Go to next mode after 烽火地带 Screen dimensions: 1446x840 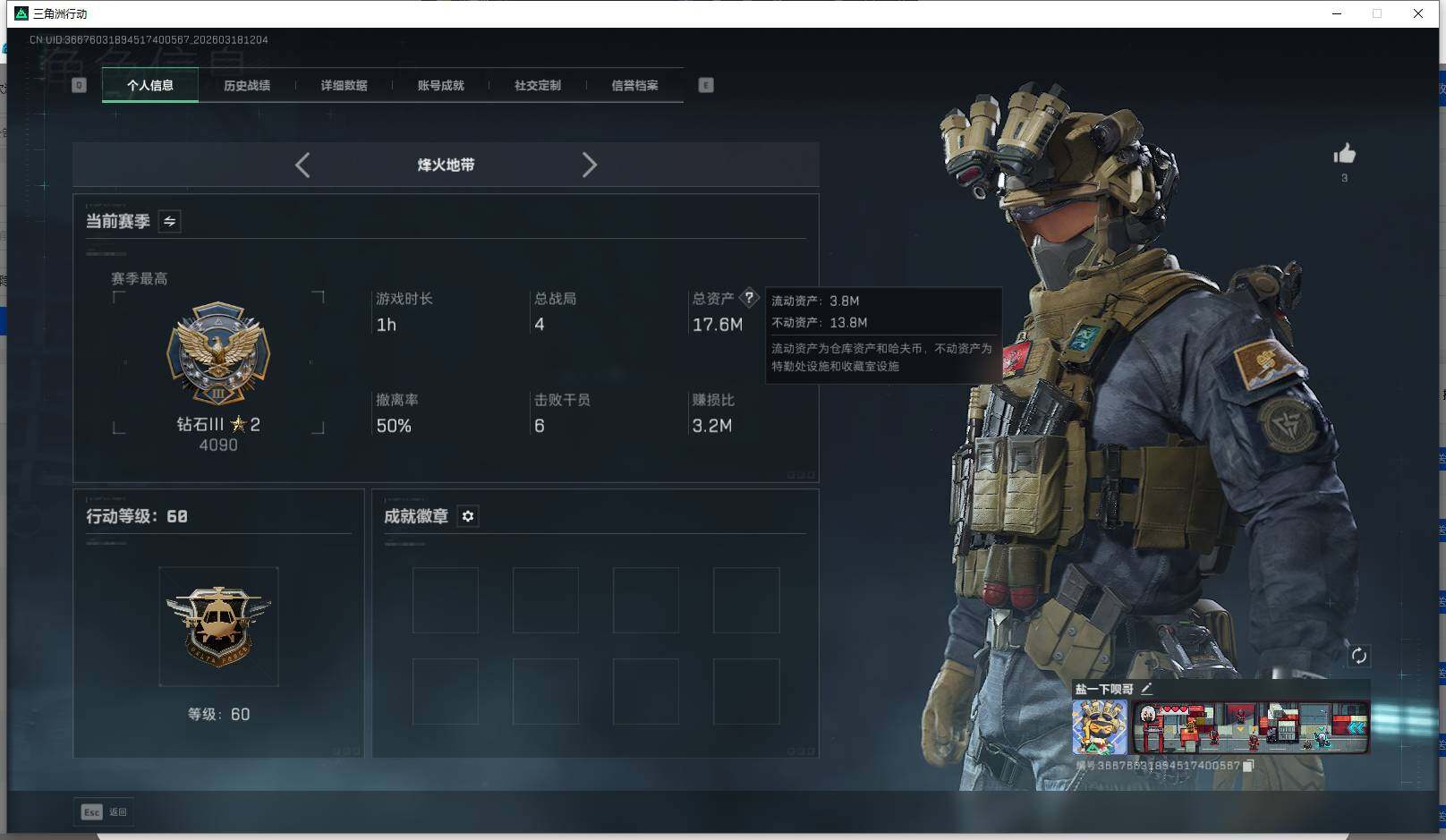tap(590, 165)
